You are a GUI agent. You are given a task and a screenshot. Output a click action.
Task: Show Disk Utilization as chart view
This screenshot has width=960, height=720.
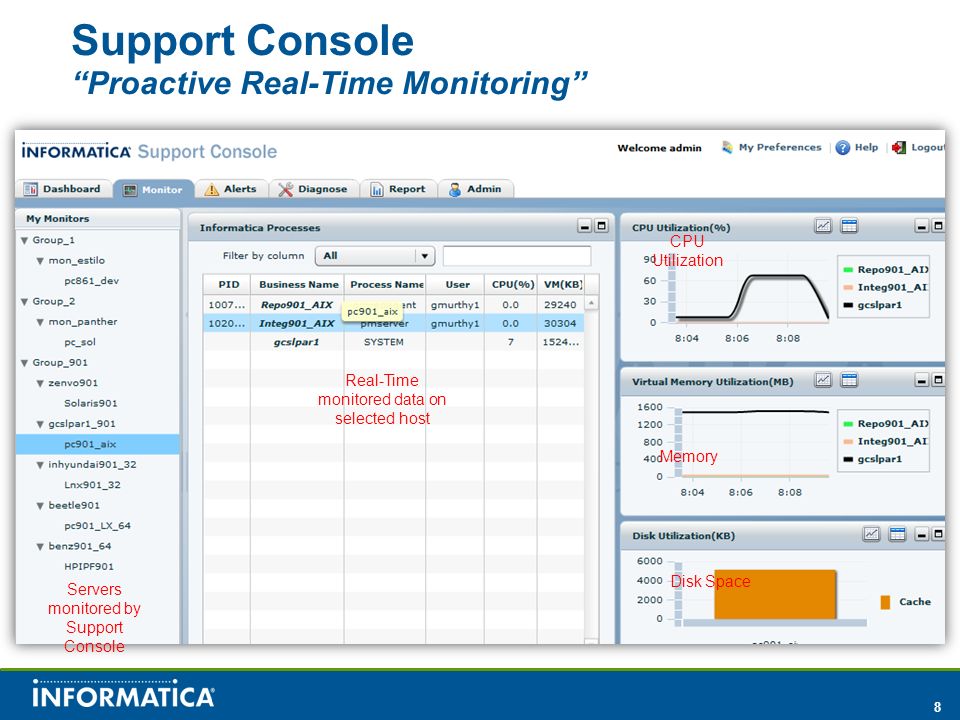(871, 534)
